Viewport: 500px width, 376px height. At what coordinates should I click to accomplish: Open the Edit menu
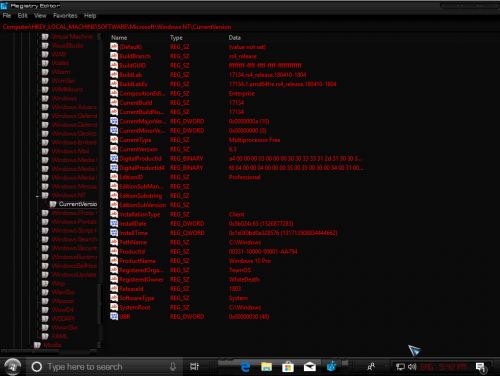tap(22, 16)
